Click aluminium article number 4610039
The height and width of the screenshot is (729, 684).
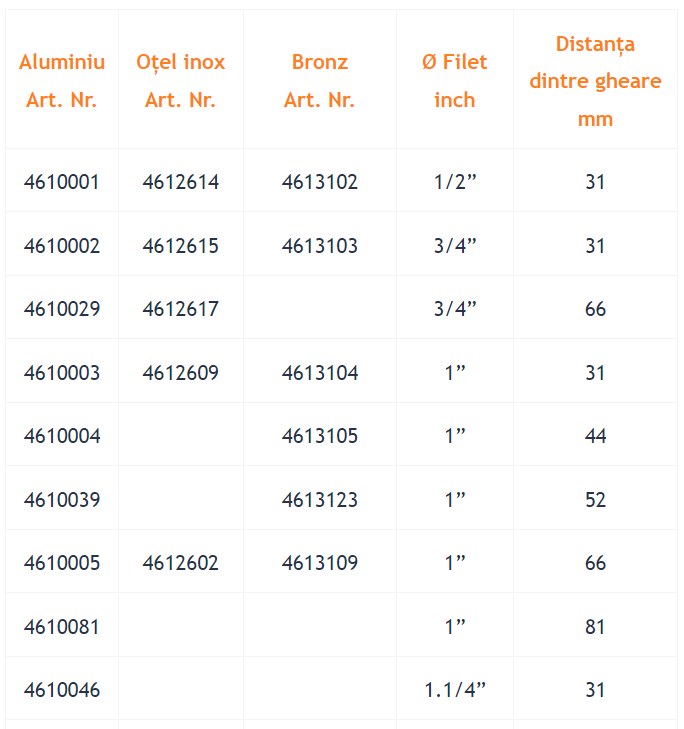(62, 500)
